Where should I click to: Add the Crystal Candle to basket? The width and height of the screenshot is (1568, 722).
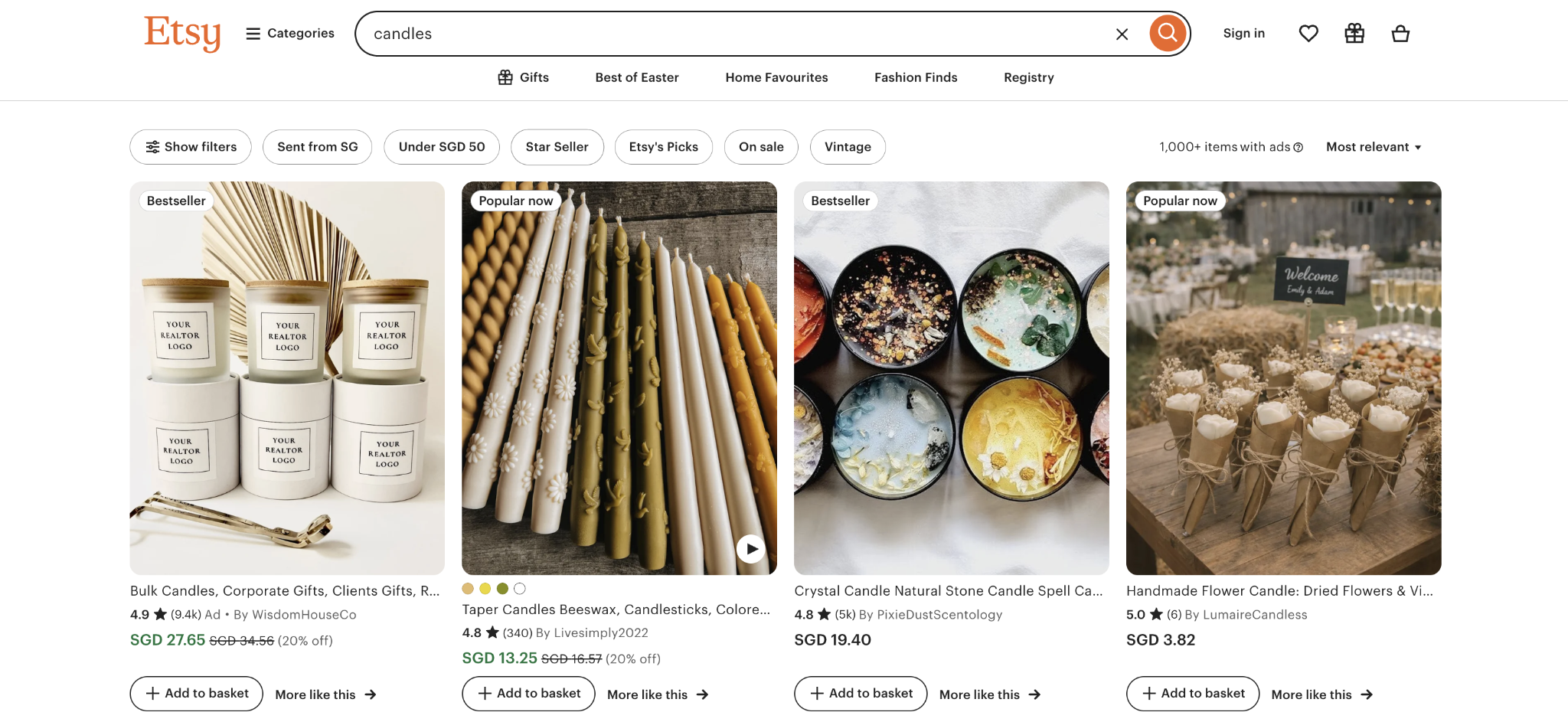coord(860,693)
